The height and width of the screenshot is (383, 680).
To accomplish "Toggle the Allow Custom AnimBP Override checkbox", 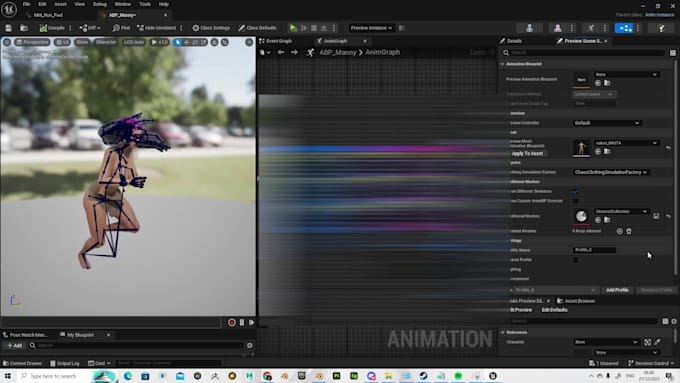I will [x=575, y=201].
